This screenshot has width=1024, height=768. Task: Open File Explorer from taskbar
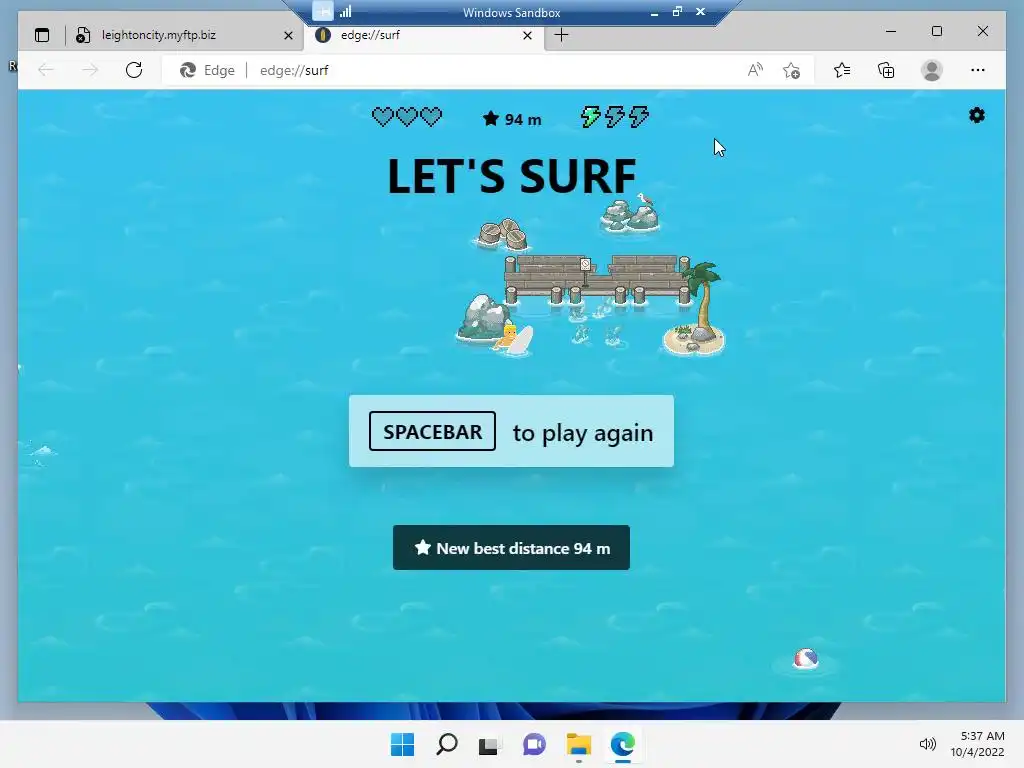click(579, 744)
